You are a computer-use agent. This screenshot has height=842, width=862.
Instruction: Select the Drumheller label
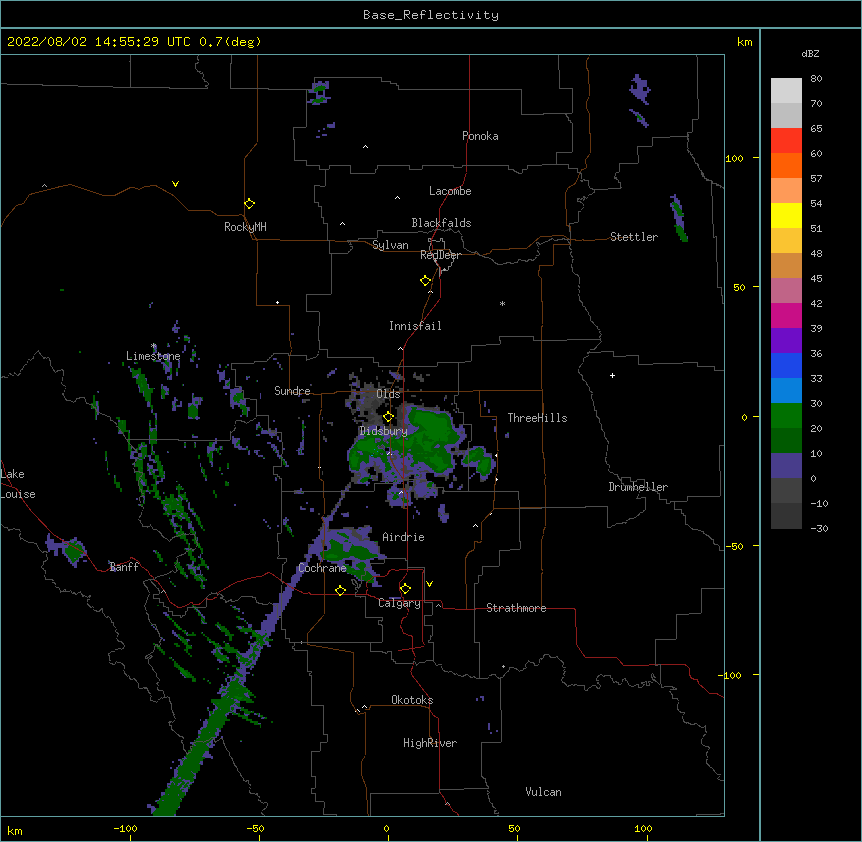(x=638, y=487)
